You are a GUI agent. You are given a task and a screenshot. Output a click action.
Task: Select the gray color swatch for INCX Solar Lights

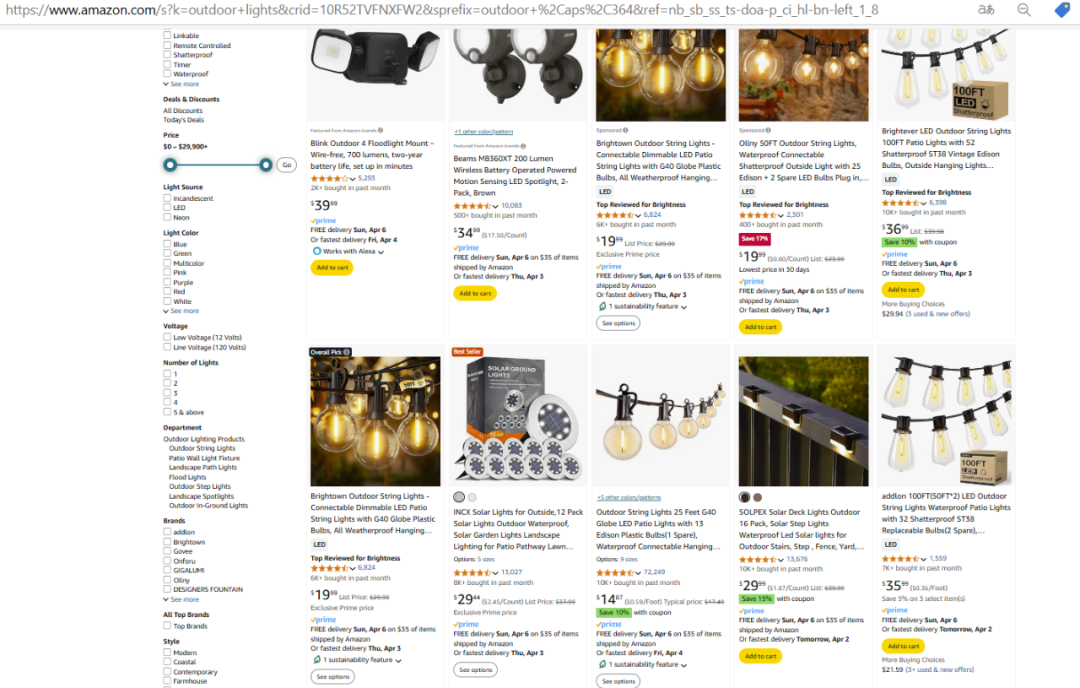coord(459,497)
